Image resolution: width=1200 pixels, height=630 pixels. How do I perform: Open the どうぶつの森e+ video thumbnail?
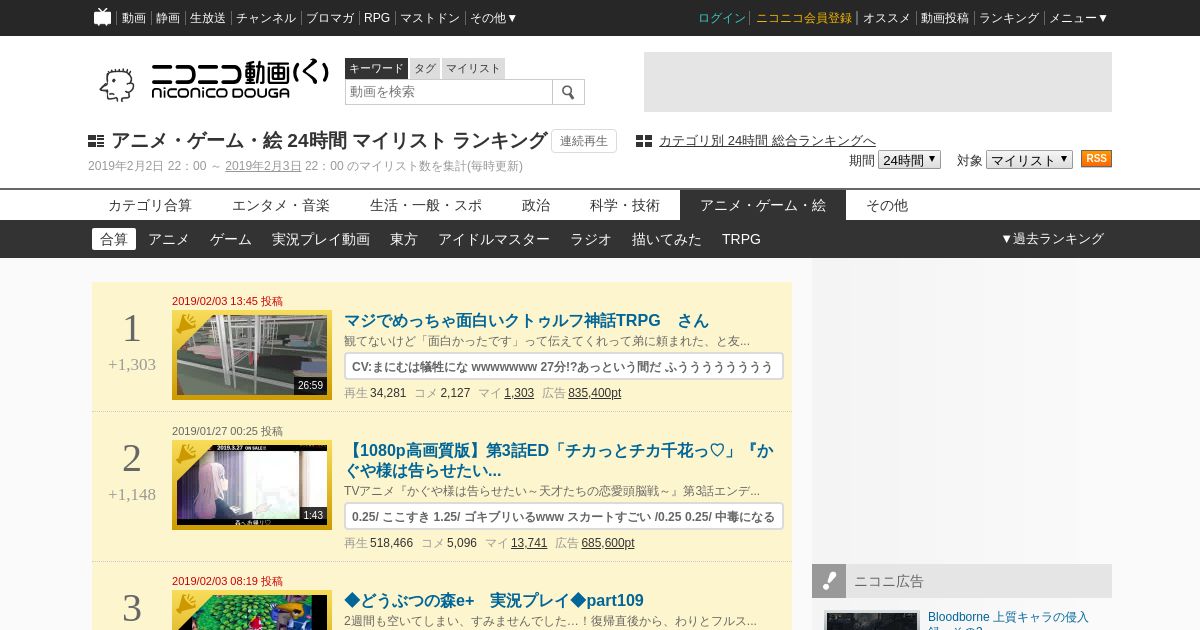tap(252, 610)
